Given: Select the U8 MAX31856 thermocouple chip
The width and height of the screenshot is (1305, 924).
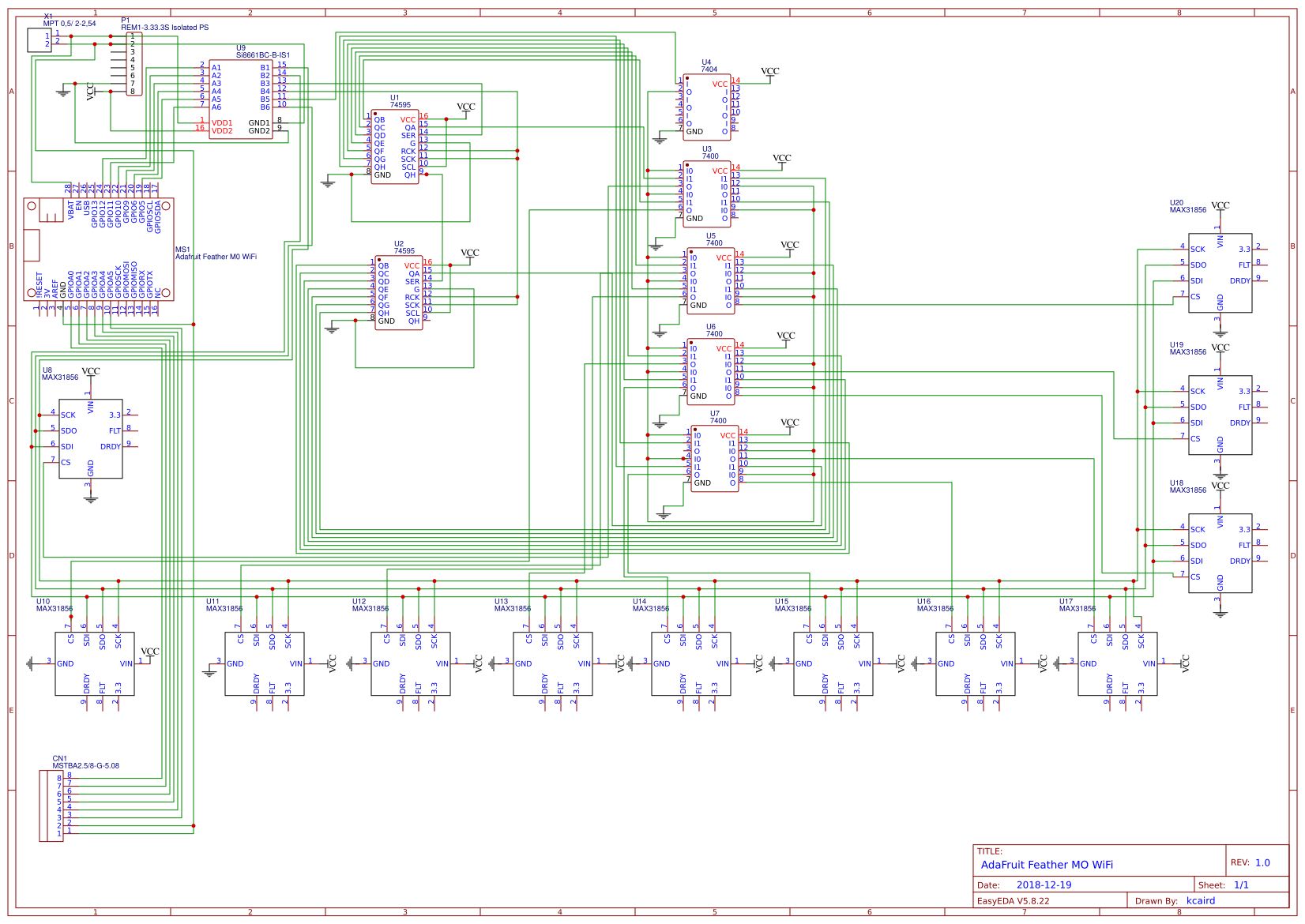Looking at the screenshot, I should tap(91, 438).
